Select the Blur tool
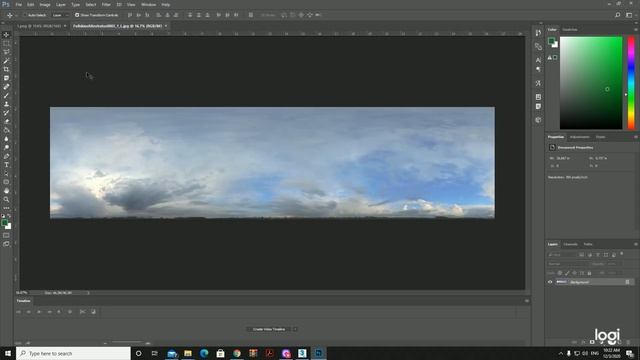Image resolution: width=640 pixels, height=360 pixels. click(x=6, y=139)
